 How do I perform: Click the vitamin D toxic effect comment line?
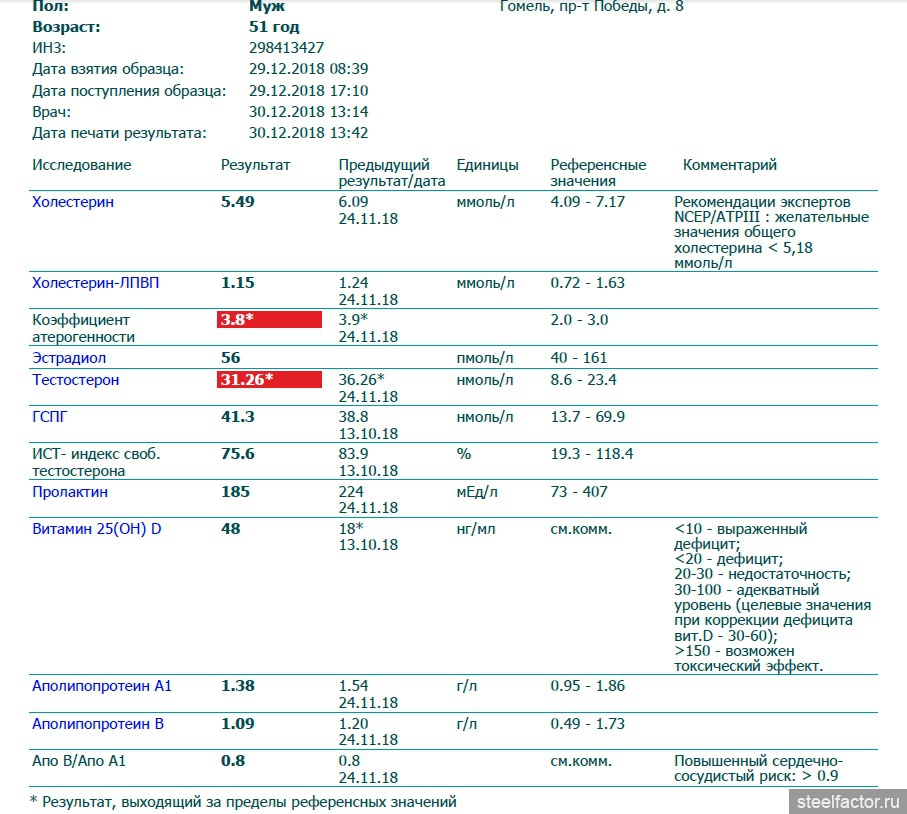(x=749, y=658)
